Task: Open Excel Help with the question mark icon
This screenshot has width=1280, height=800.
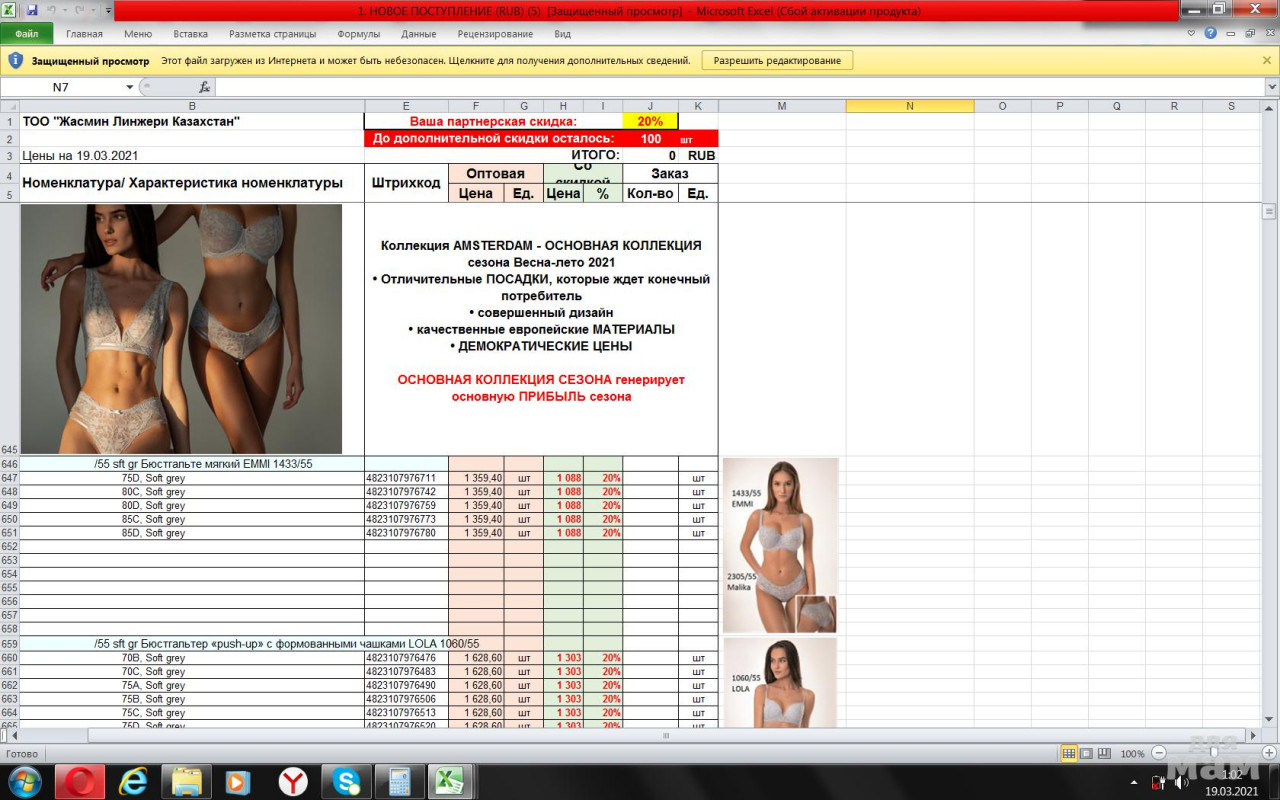Action: [x=1211, y=33]
